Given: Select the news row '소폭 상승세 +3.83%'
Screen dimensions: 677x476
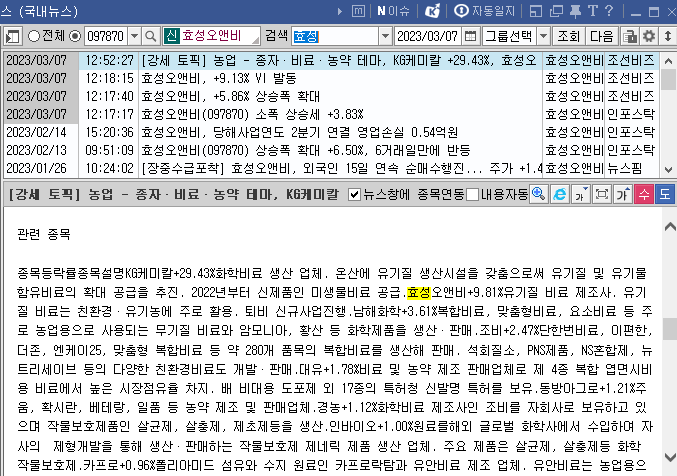Looking at the screenshot, I should [x=331, y=114].
